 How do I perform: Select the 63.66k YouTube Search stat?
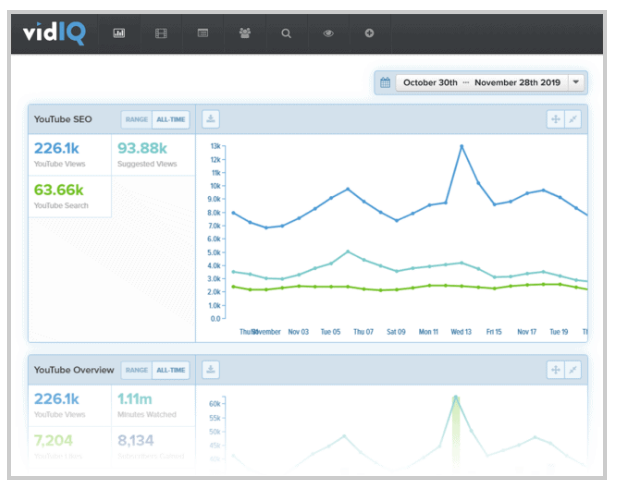(70, 196)
